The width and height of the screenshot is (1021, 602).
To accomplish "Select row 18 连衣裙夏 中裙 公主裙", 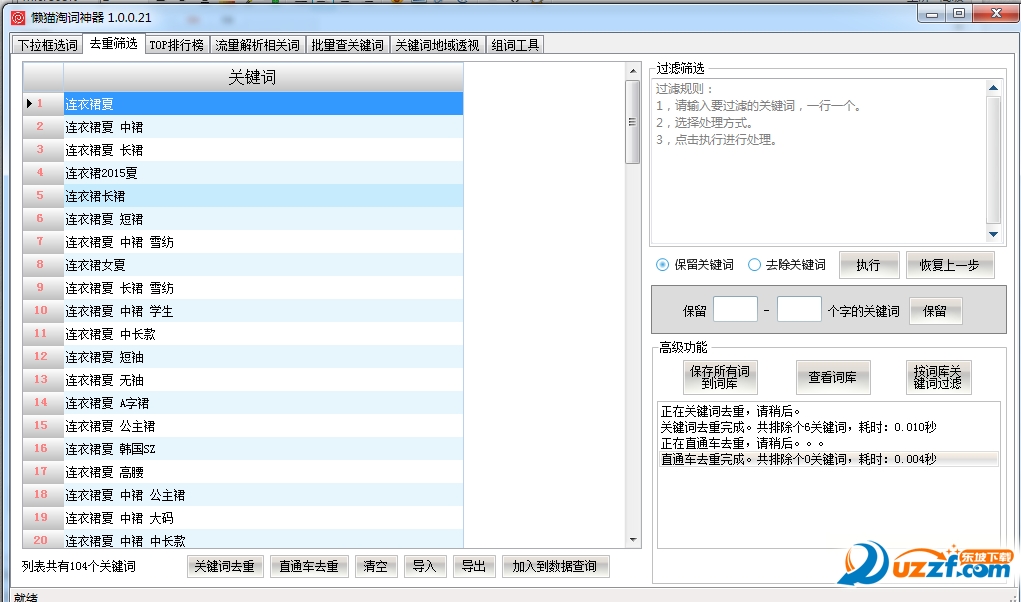I will [x=263, y=495].
